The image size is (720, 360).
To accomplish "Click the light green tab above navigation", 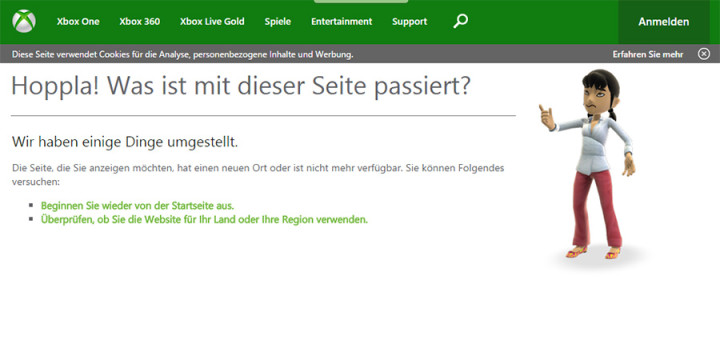I will coord(361,1).
